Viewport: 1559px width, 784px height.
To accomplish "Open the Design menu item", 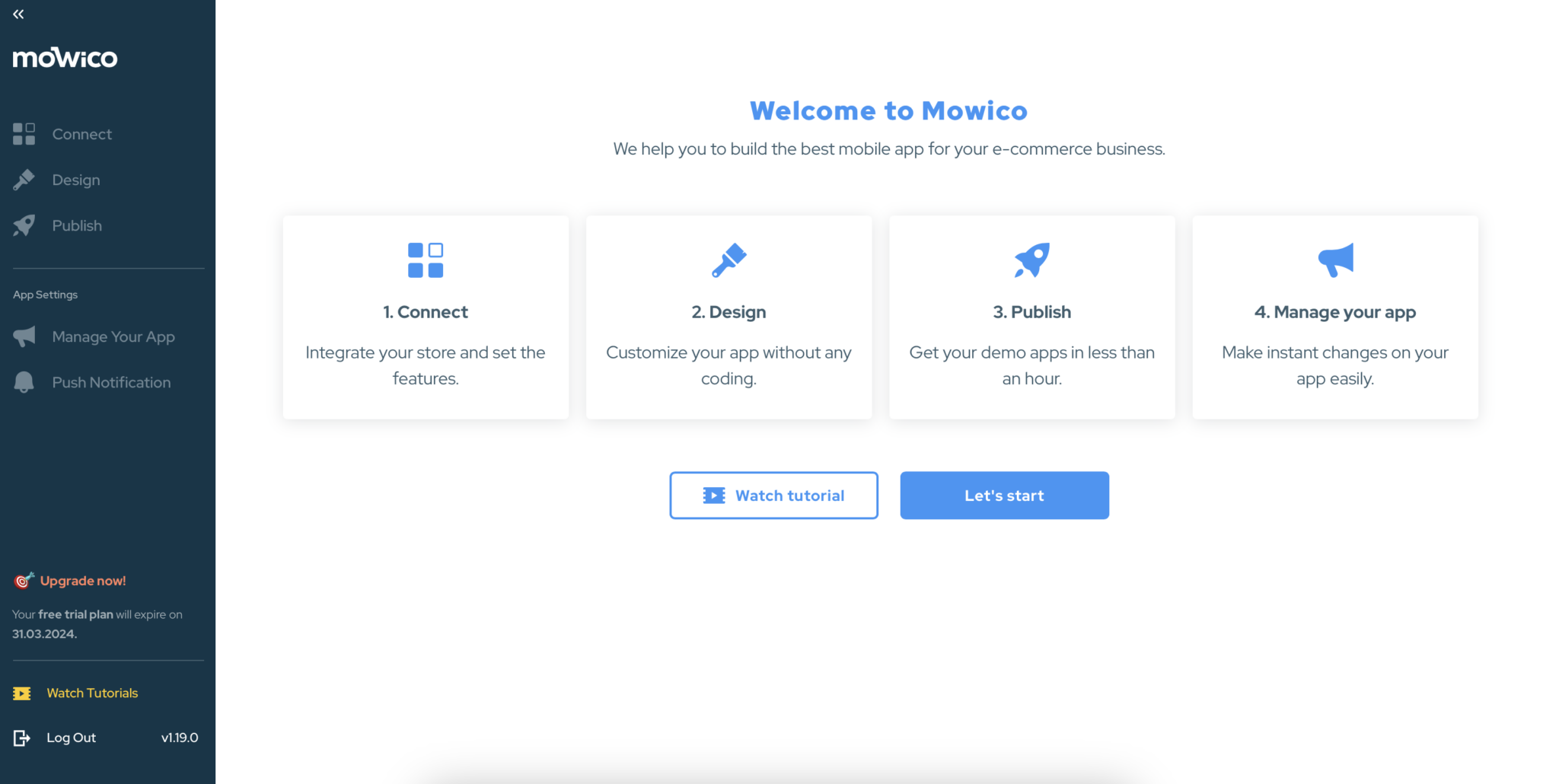I will point(76,180).
